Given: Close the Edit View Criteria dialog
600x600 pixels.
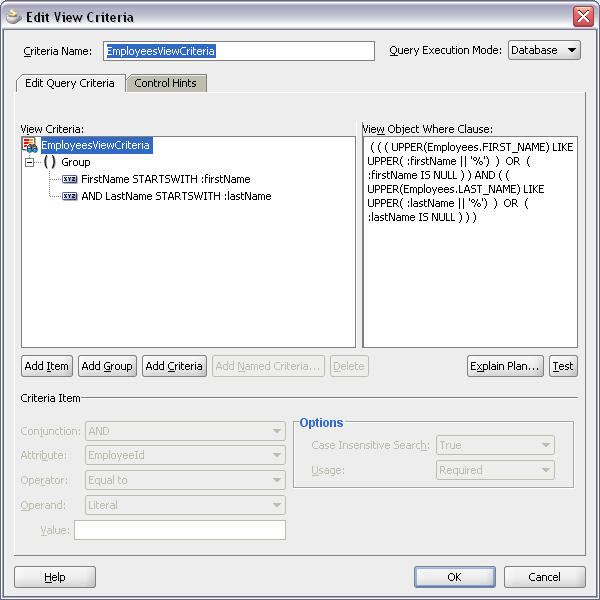Looking at the screenshot, I should [x=583, y=16].
